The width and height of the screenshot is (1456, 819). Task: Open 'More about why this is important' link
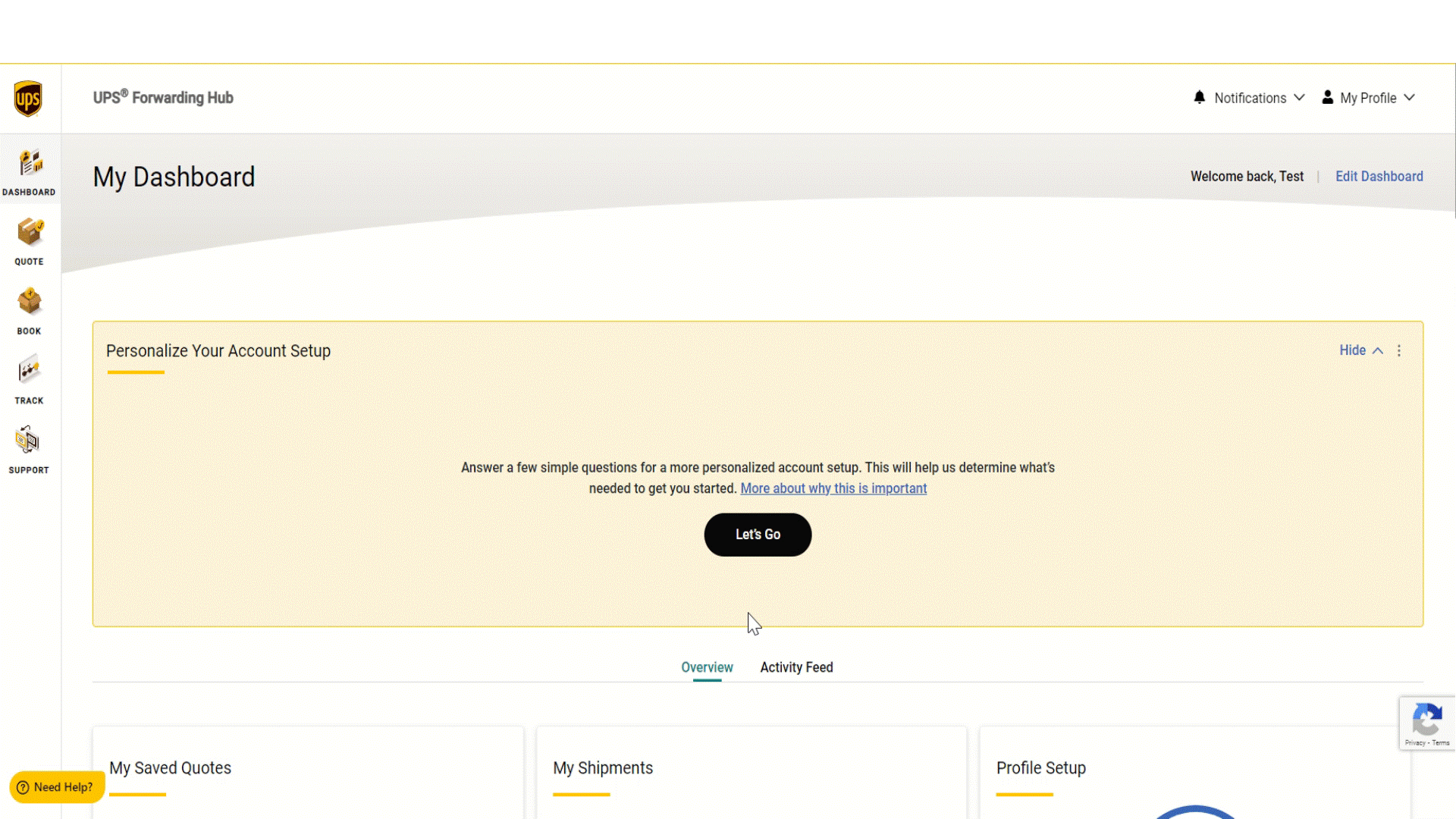833,488
